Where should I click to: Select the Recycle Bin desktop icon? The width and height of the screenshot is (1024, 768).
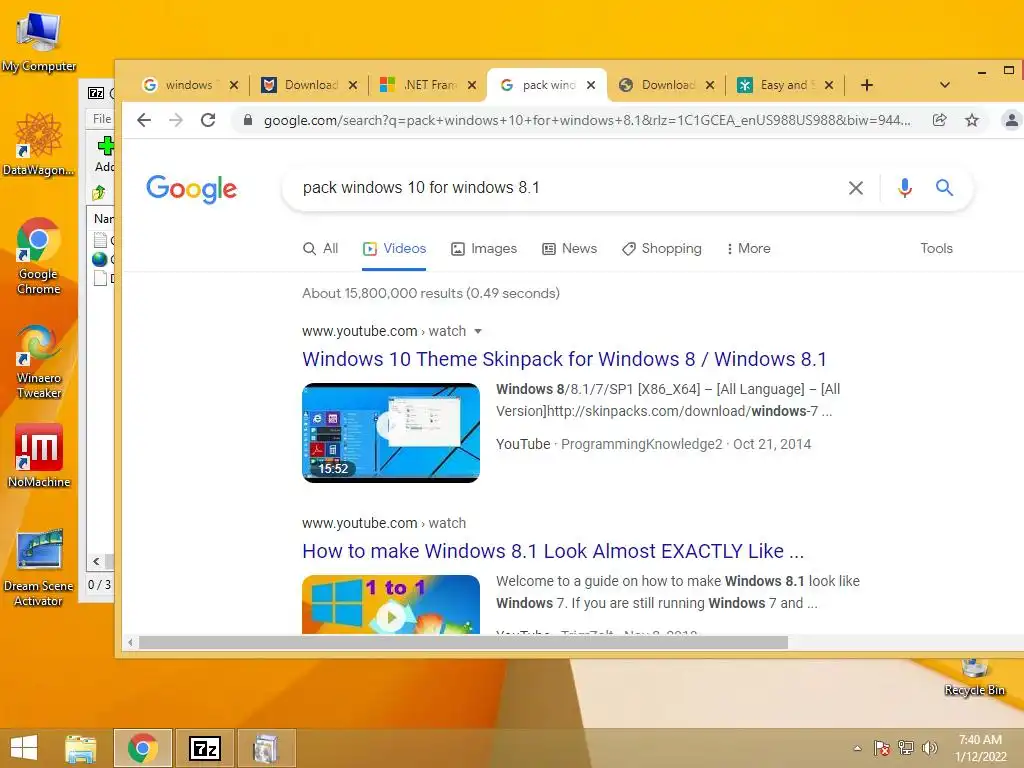tap(974, 677)
